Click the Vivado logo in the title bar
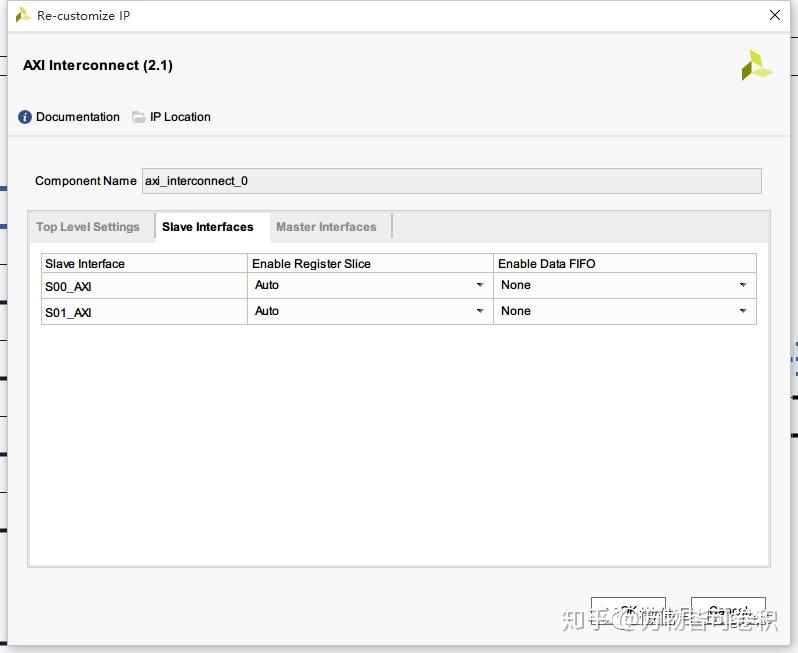Screen dimensions: 798x653 23,15
